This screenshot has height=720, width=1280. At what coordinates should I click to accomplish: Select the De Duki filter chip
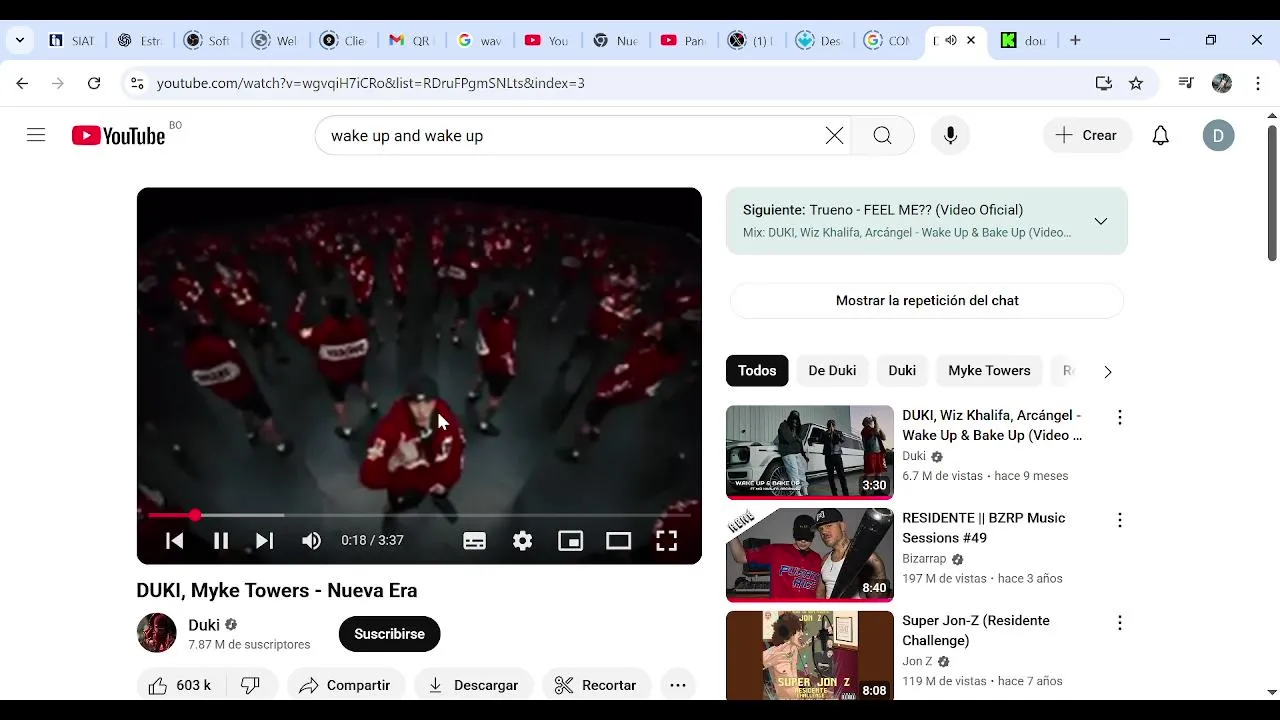[x=832, y=371]
